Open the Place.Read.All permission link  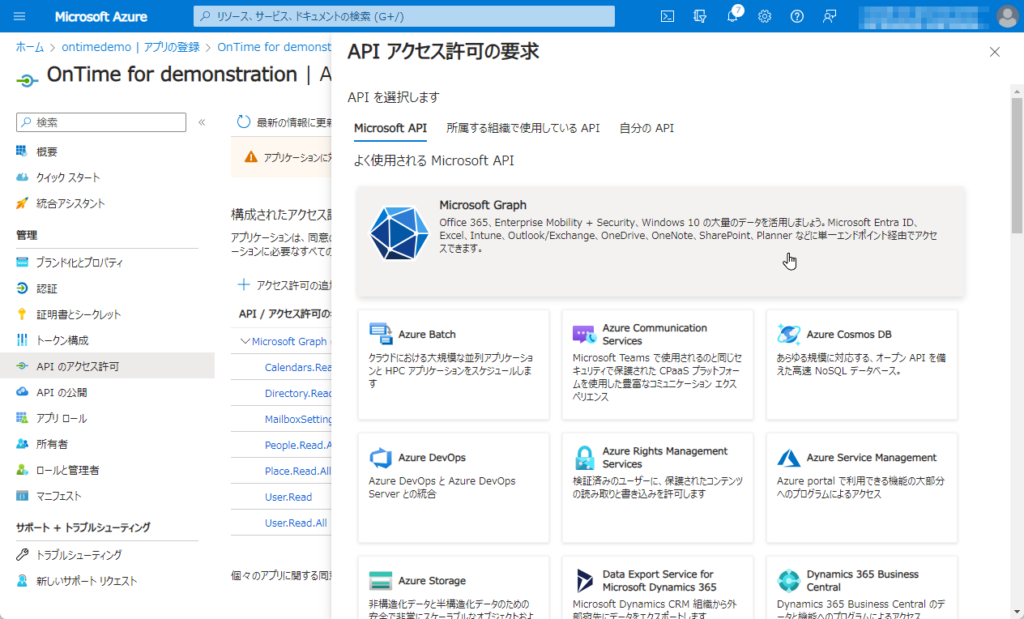[297, 471]
